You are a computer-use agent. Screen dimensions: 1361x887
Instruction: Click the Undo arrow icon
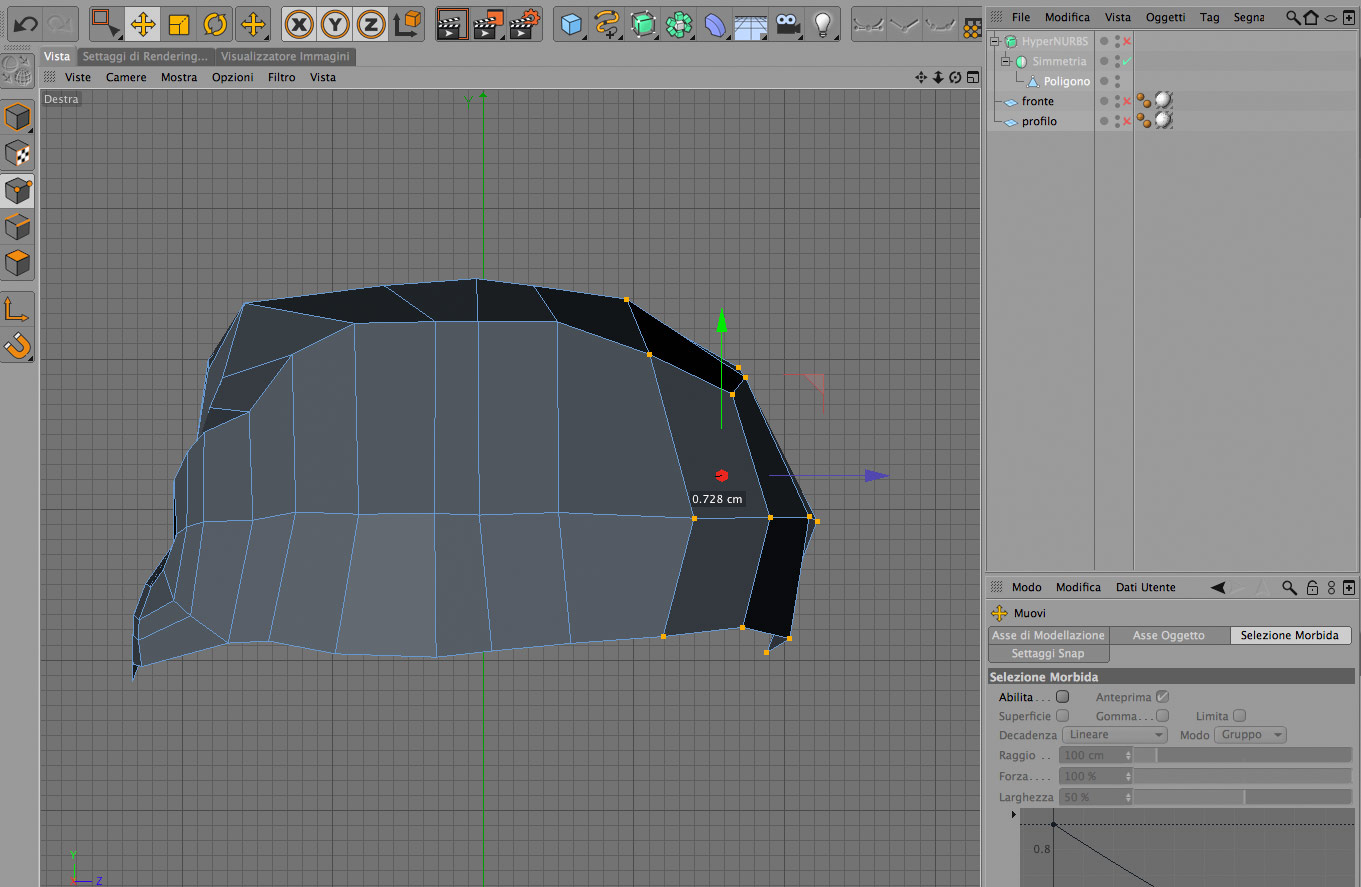point(24,24)
